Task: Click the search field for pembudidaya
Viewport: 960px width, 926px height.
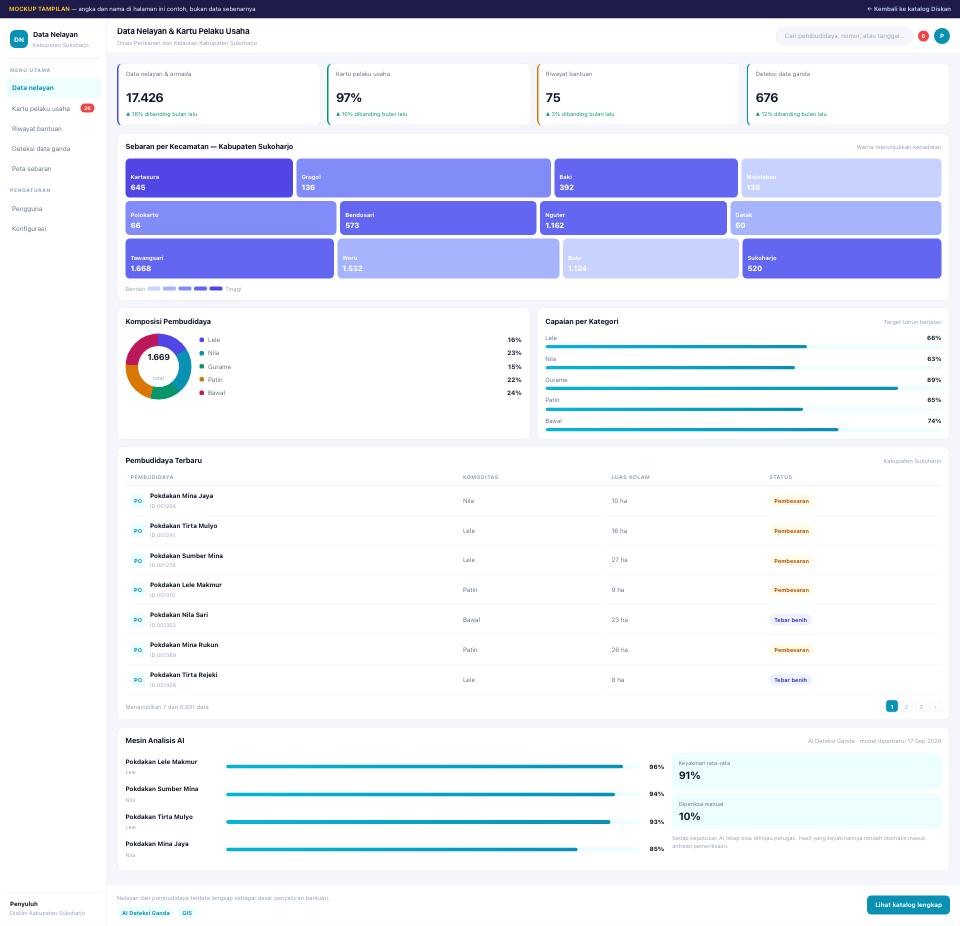Action: (x=844, y=36)
